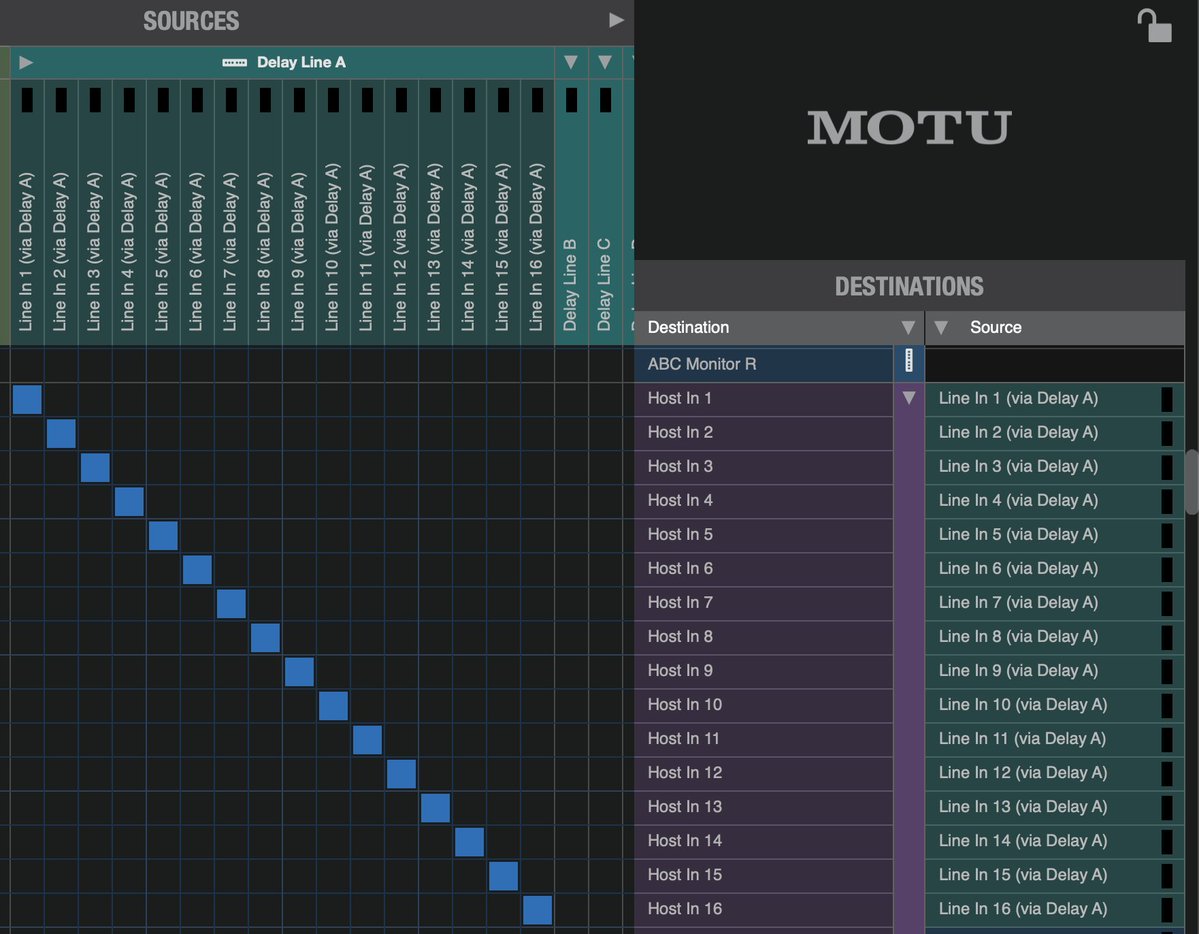Click the Delay Line A group header
1199x934 pixels.
click(283, 62)
